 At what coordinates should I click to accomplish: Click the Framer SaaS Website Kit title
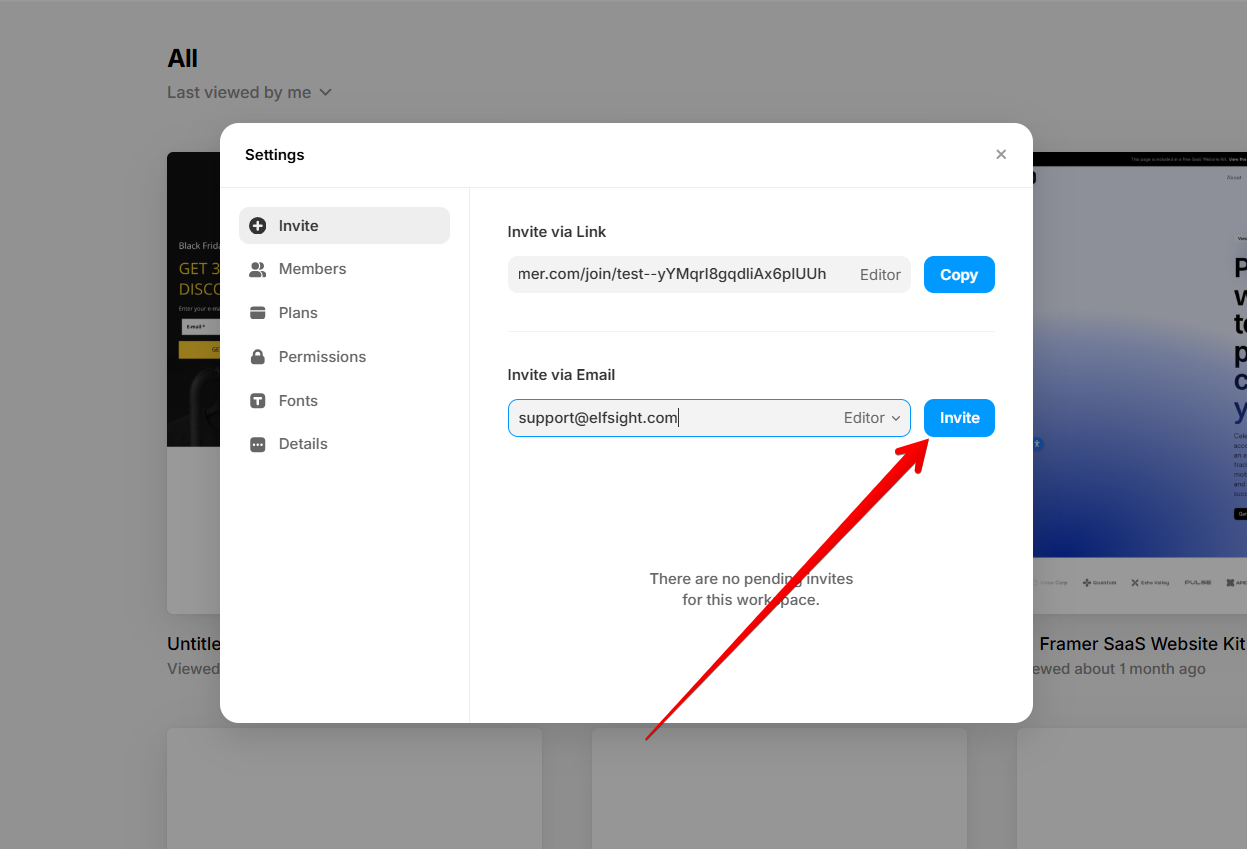[1142, 644]
